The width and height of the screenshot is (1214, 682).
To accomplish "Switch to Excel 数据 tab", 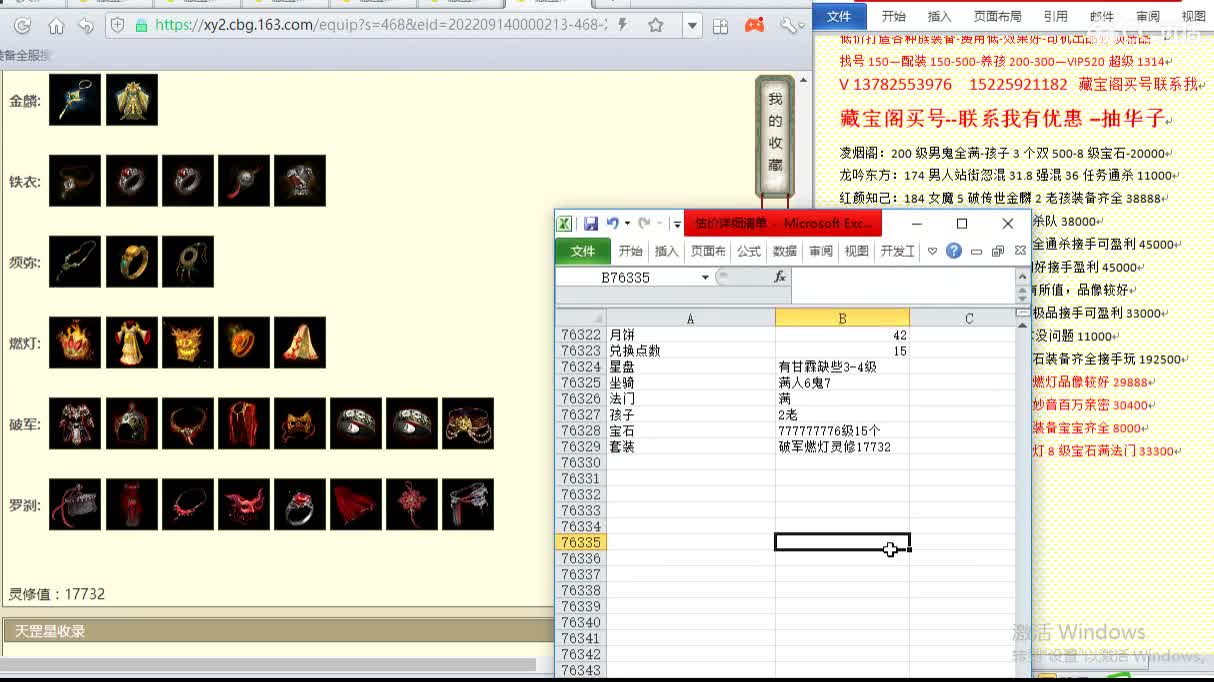I will click(785, 251).
